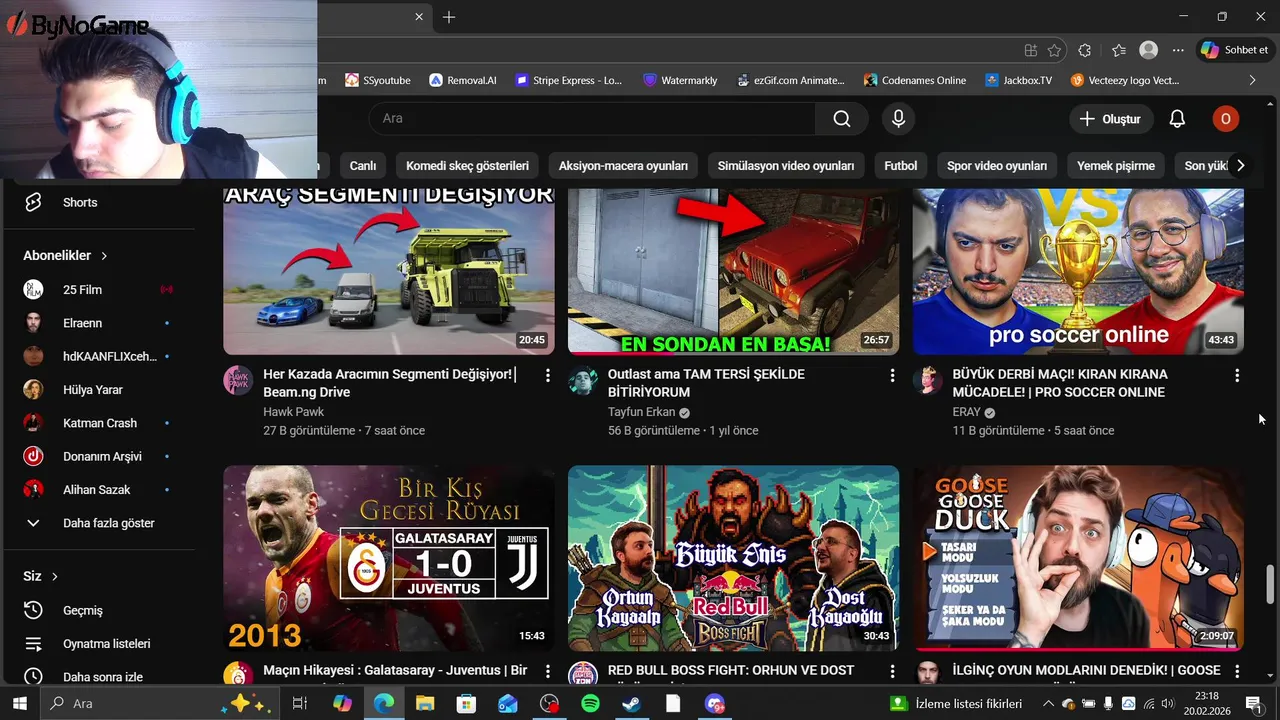Start voice search with the microphone icon
The image size is (1280, 720).
click(898, 119)
